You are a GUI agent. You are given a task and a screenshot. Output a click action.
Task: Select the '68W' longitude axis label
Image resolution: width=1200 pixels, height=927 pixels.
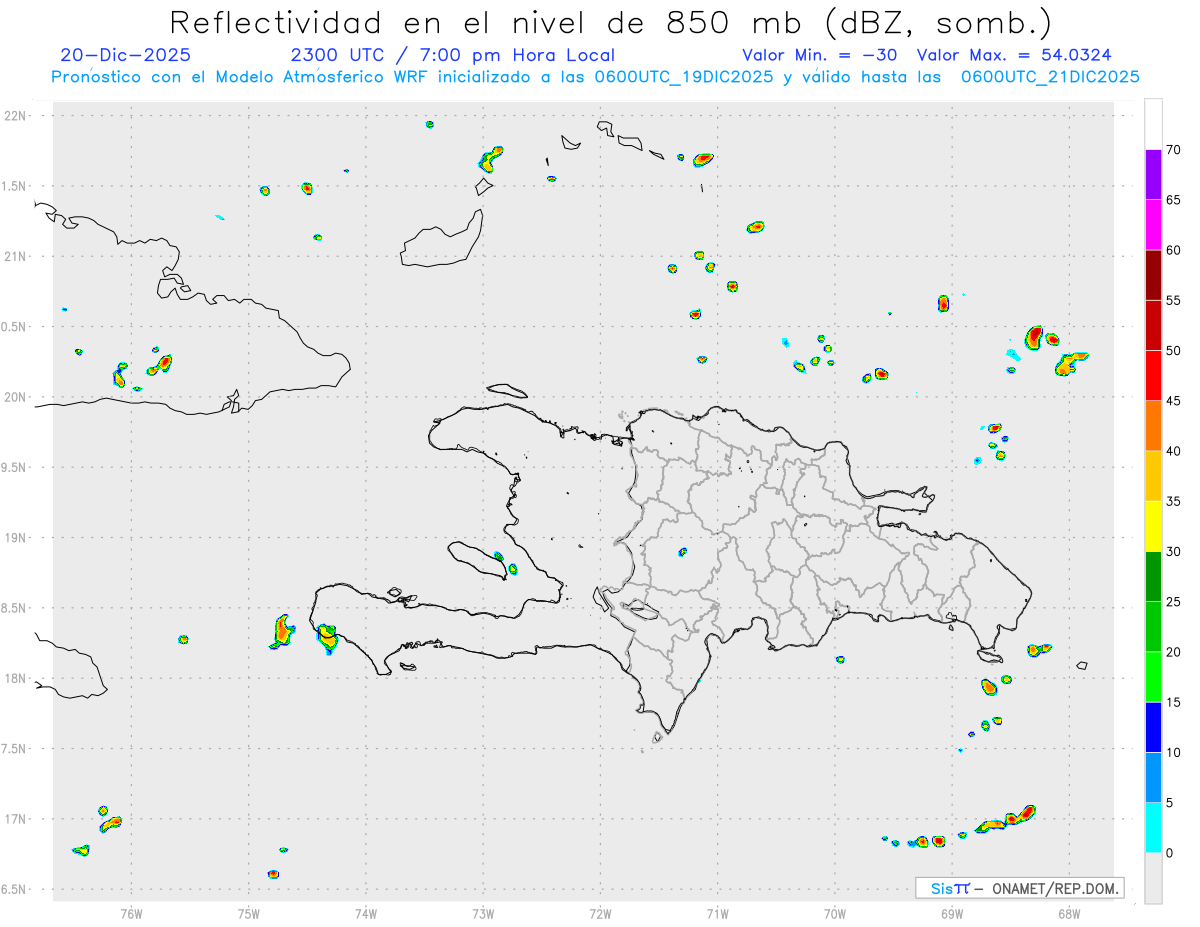(1069, 914)
